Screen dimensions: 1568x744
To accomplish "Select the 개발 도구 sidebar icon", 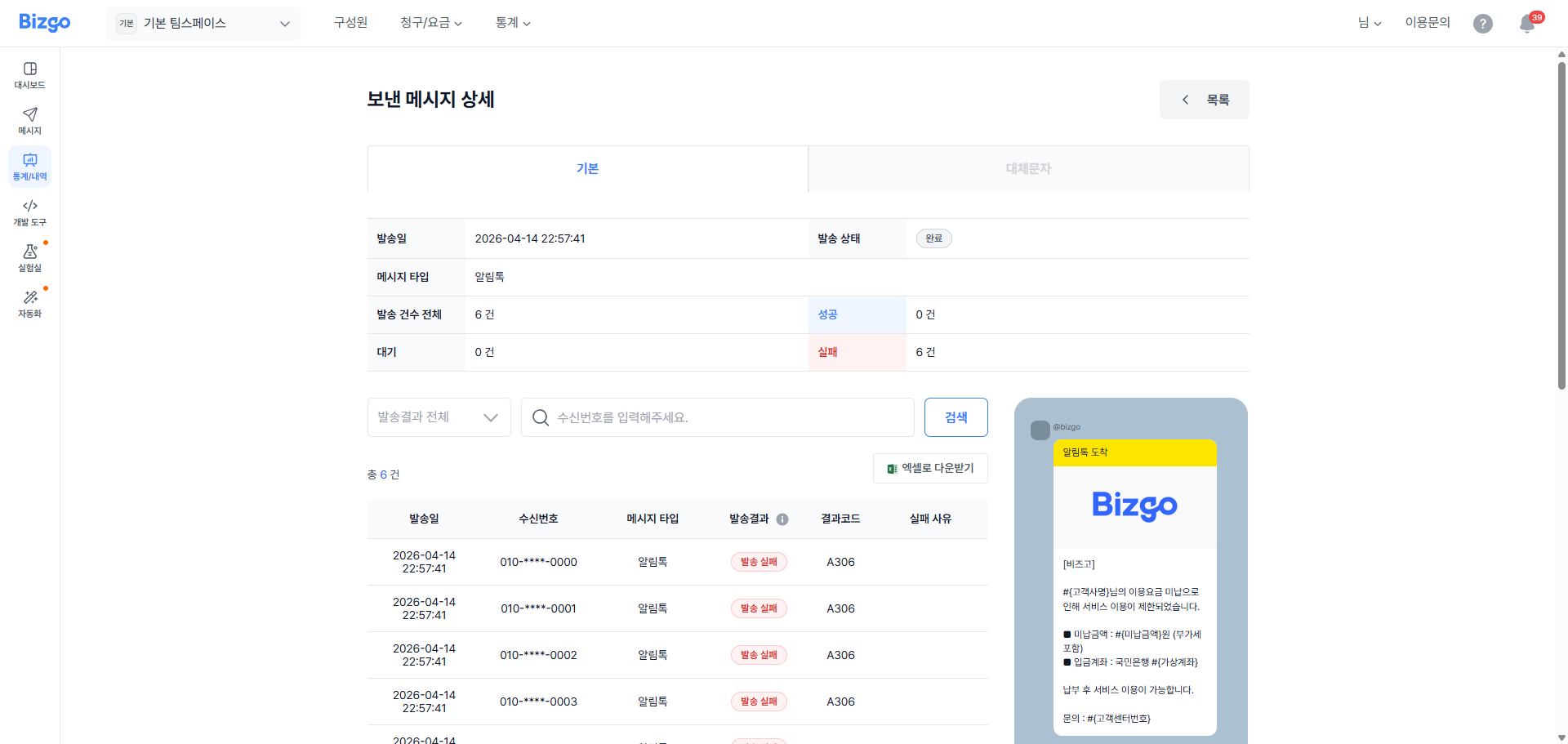I will 29,212.
